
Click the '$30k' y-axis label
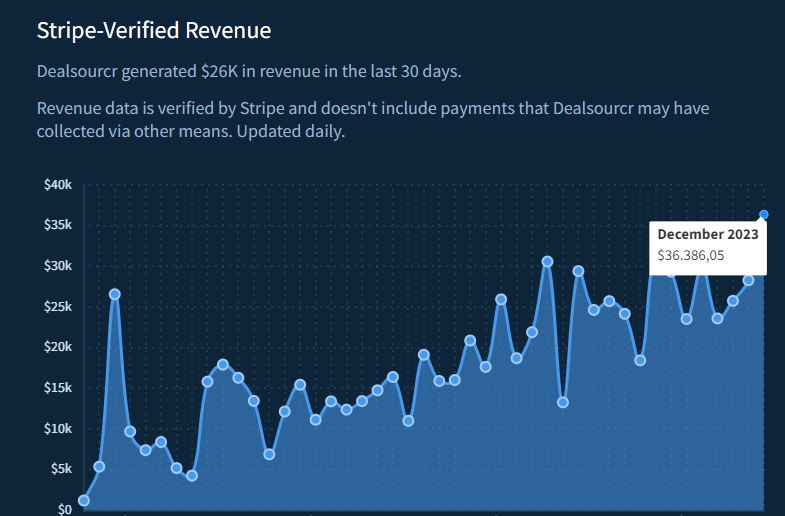coord(58,266)
